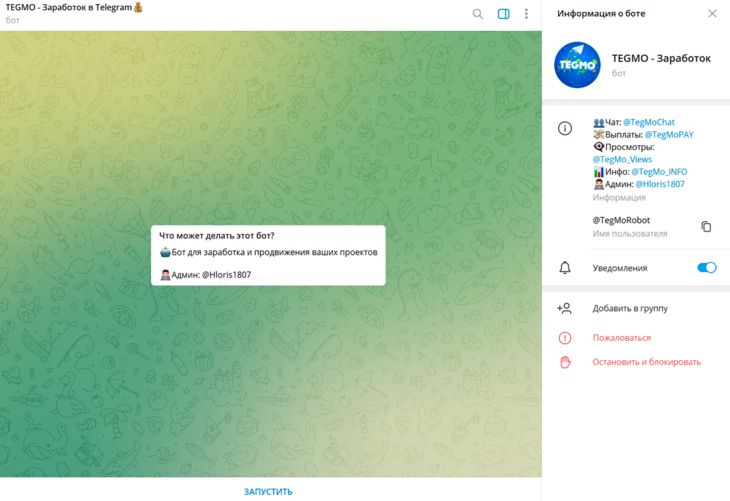Viewport: 730px width, 501px height.
Task: Copy the @TegMoRobot username icon
Action: 706,227
